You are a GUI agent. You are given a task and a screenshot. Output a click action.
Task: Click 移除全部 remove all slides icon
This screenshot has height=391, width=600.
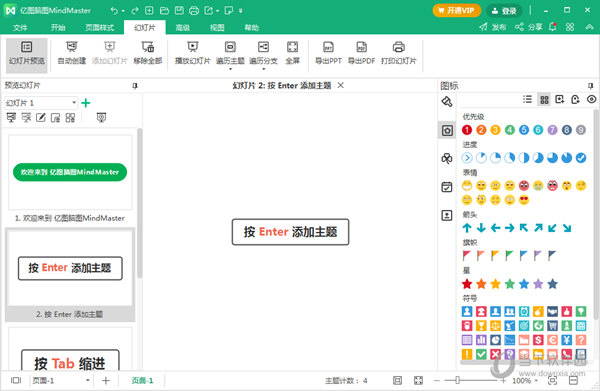tap(148, 53)
